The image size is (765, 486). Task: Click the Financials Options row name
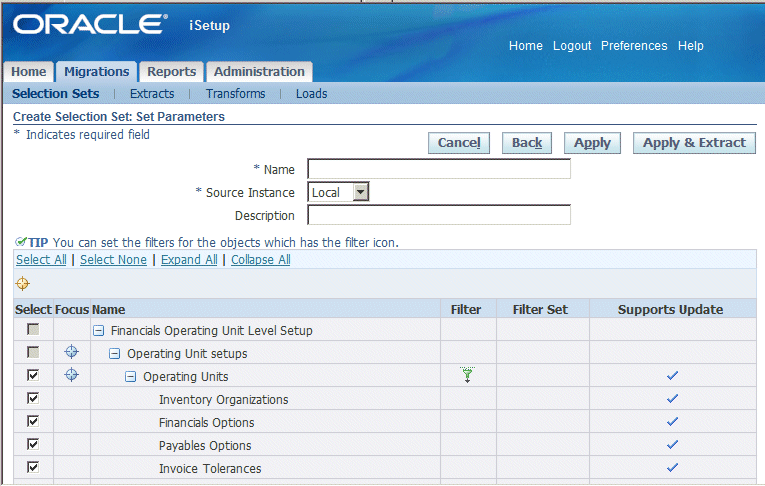click(206, 423)
